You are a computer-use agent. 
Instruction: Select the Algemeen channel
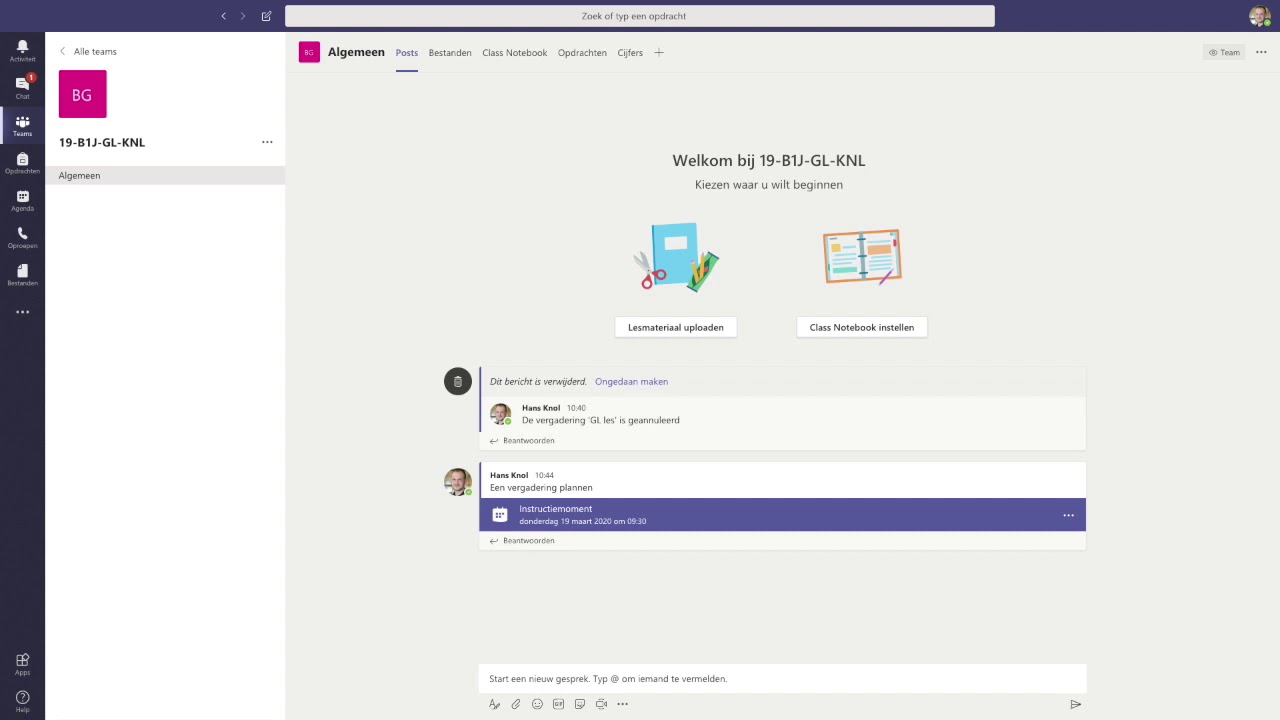tap(165, 175)
